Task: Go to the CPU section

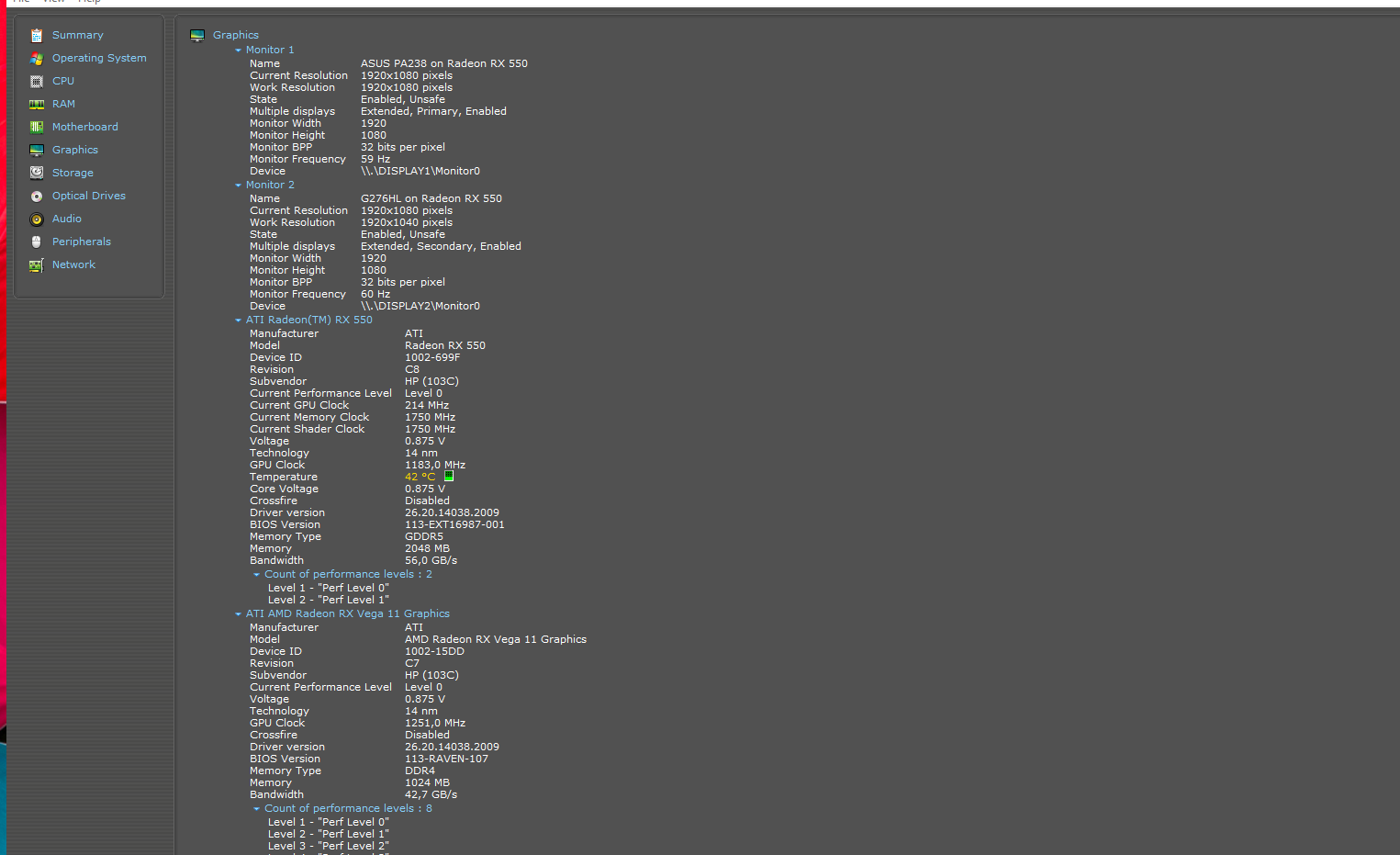Action: 63,81
